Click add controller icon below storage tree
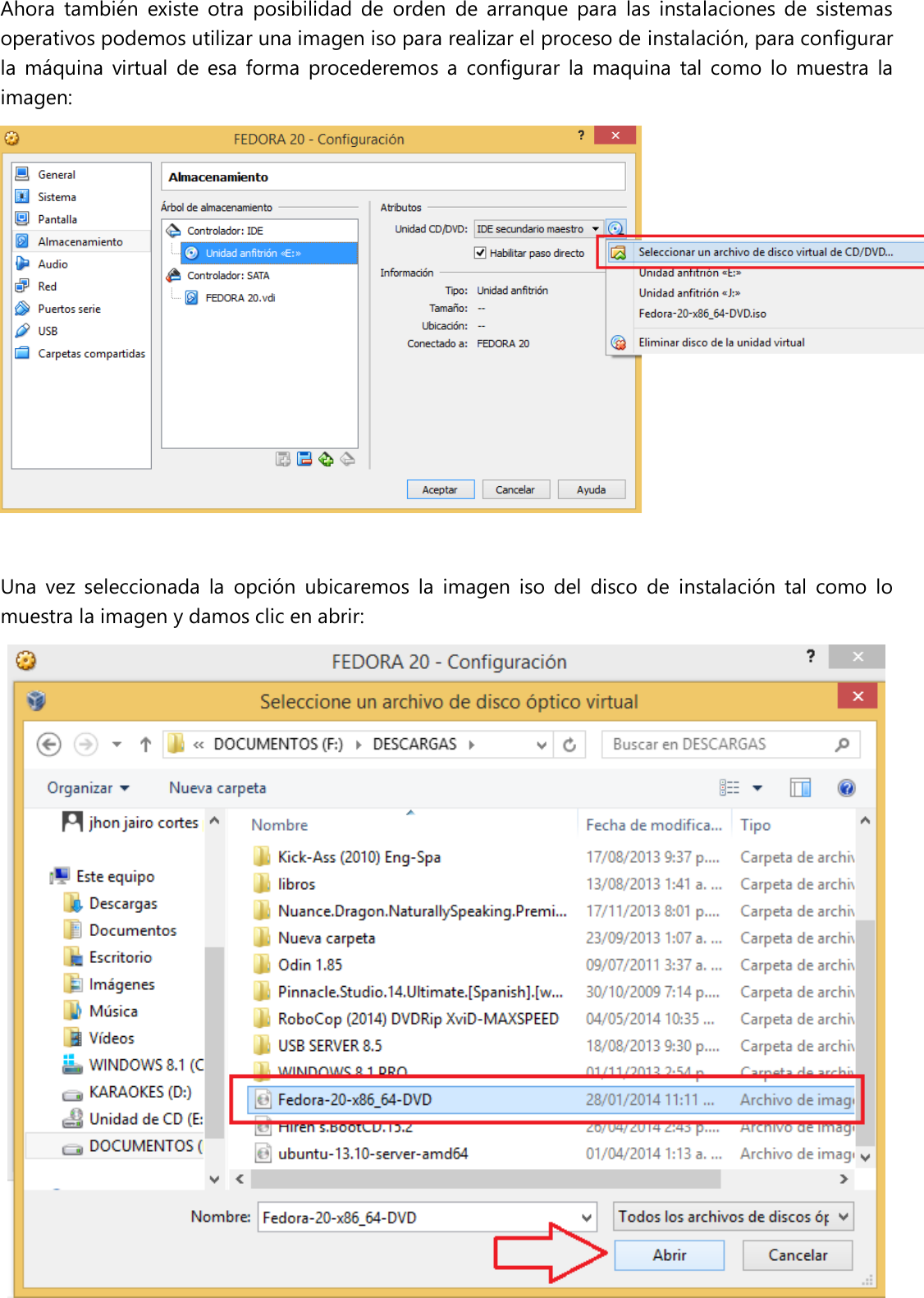 click(x=326, y=459)
